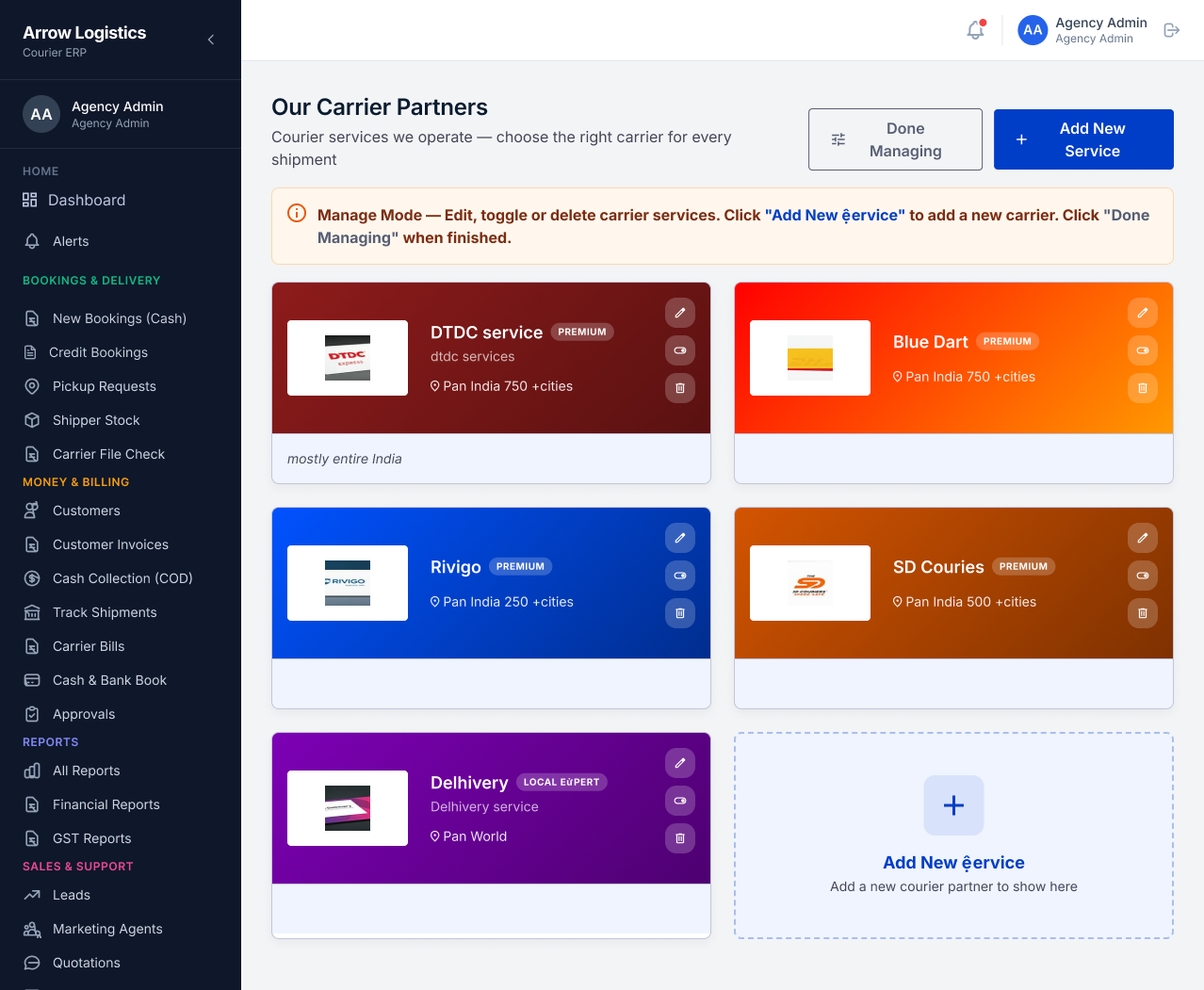Toggle SD Couries active status
The image size is (1204, 990).
[x=1143, y=576]
